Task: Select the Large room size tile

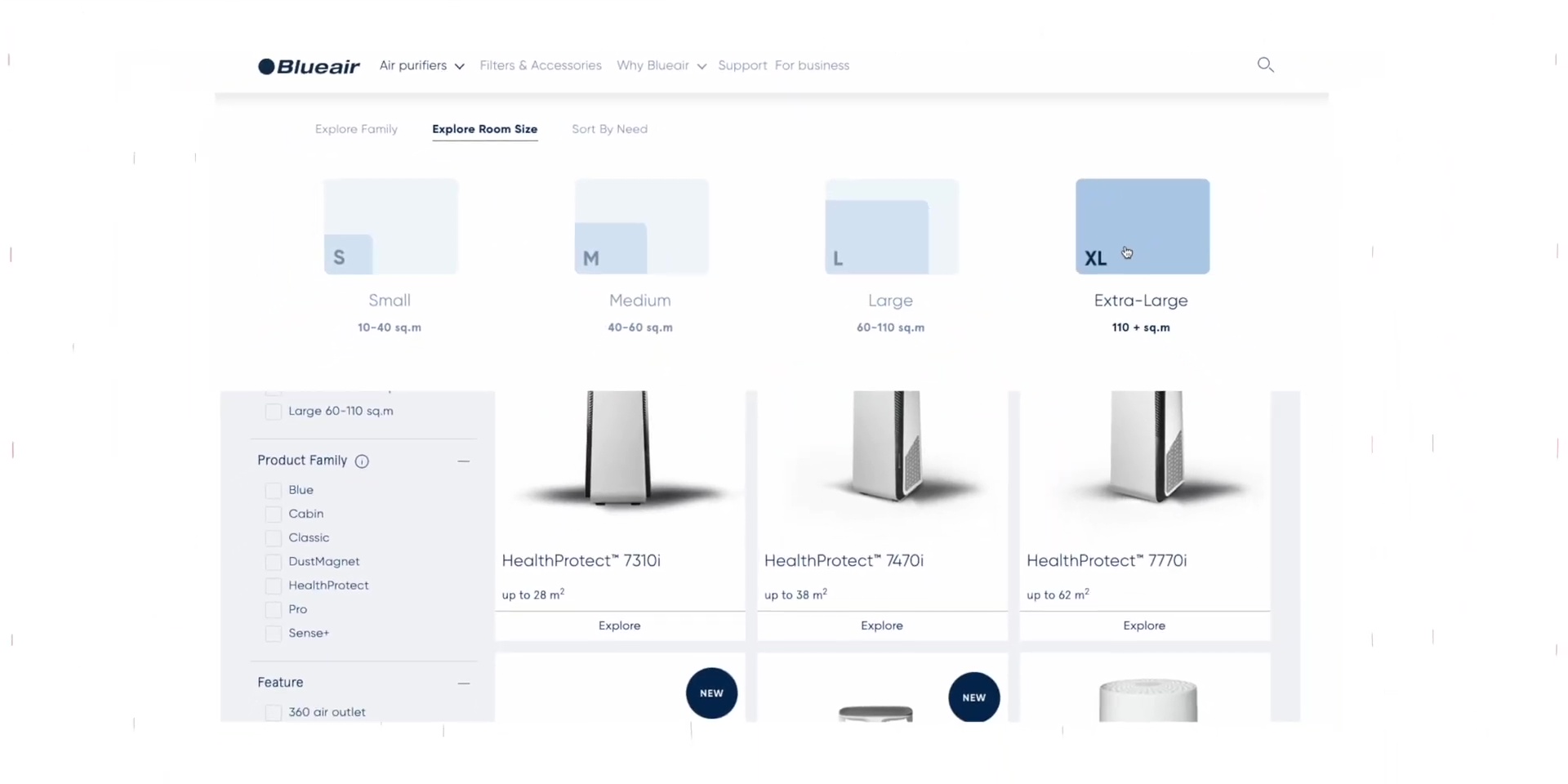Action: [x=892, y=226]
